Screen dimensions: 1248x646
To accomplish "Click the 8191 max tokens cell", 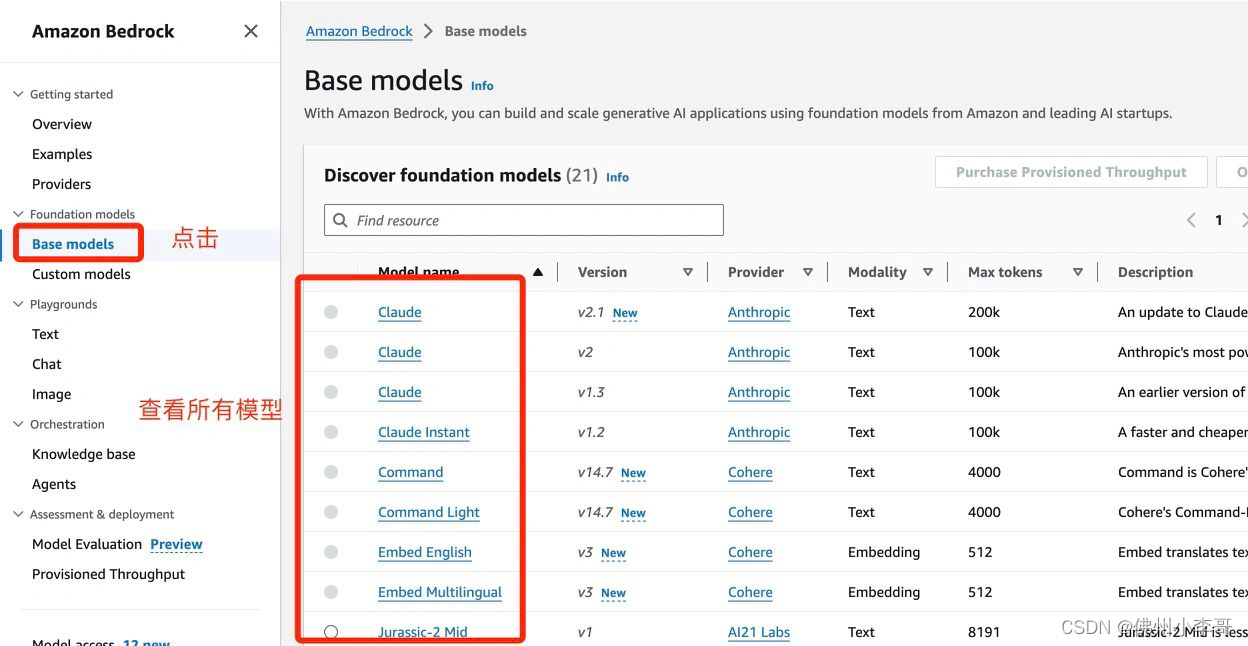I will [x=984, y=632].
